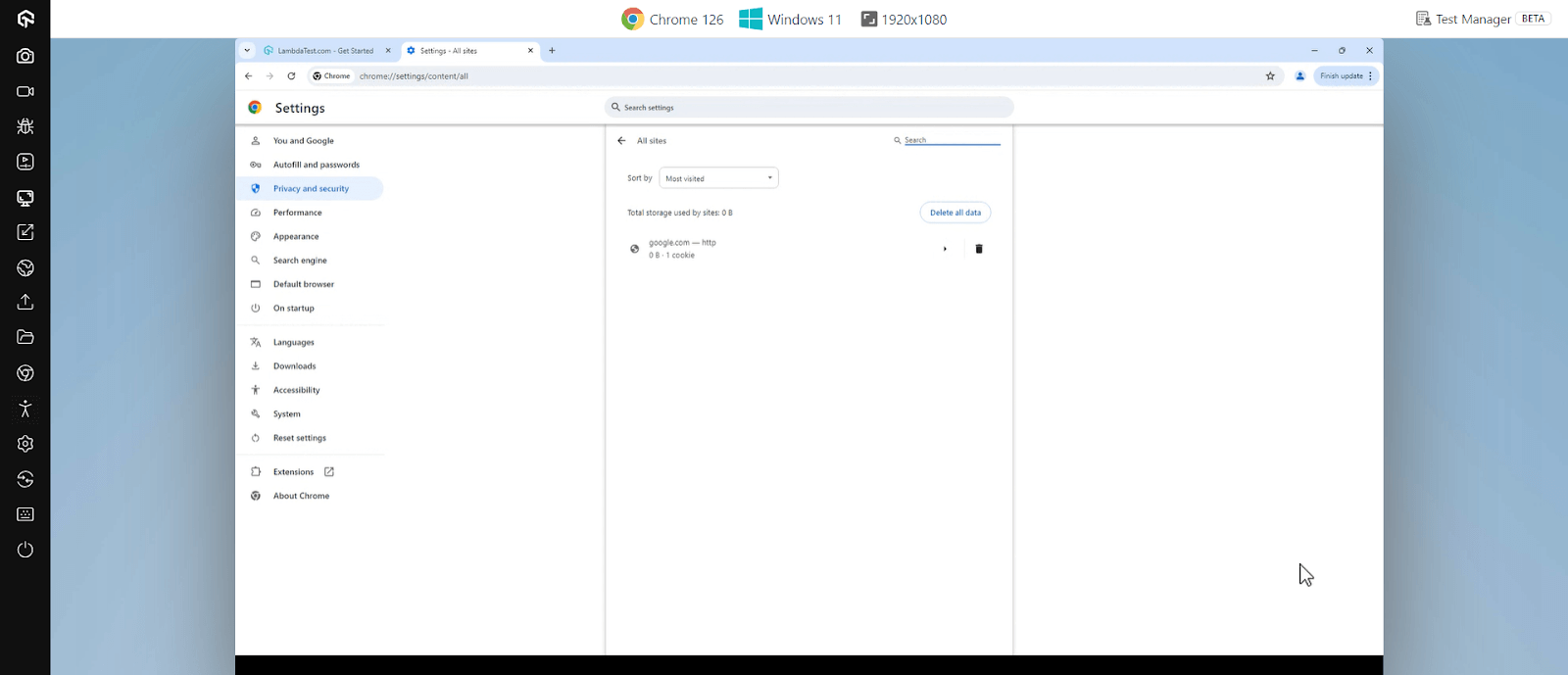Click the accessibility person icon in left toolbar
The width and height of the screenshot is (1568, 675).
pos(25,409)
